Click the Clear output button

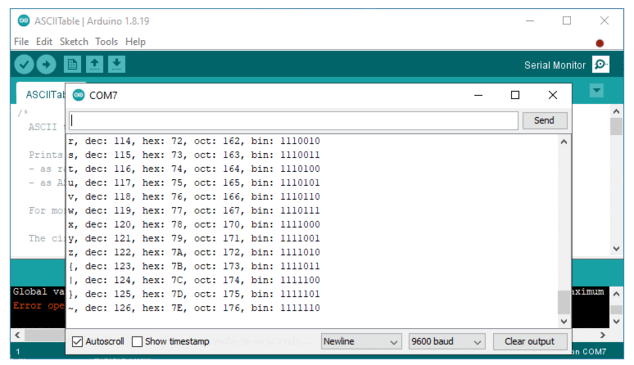[530, 342]
